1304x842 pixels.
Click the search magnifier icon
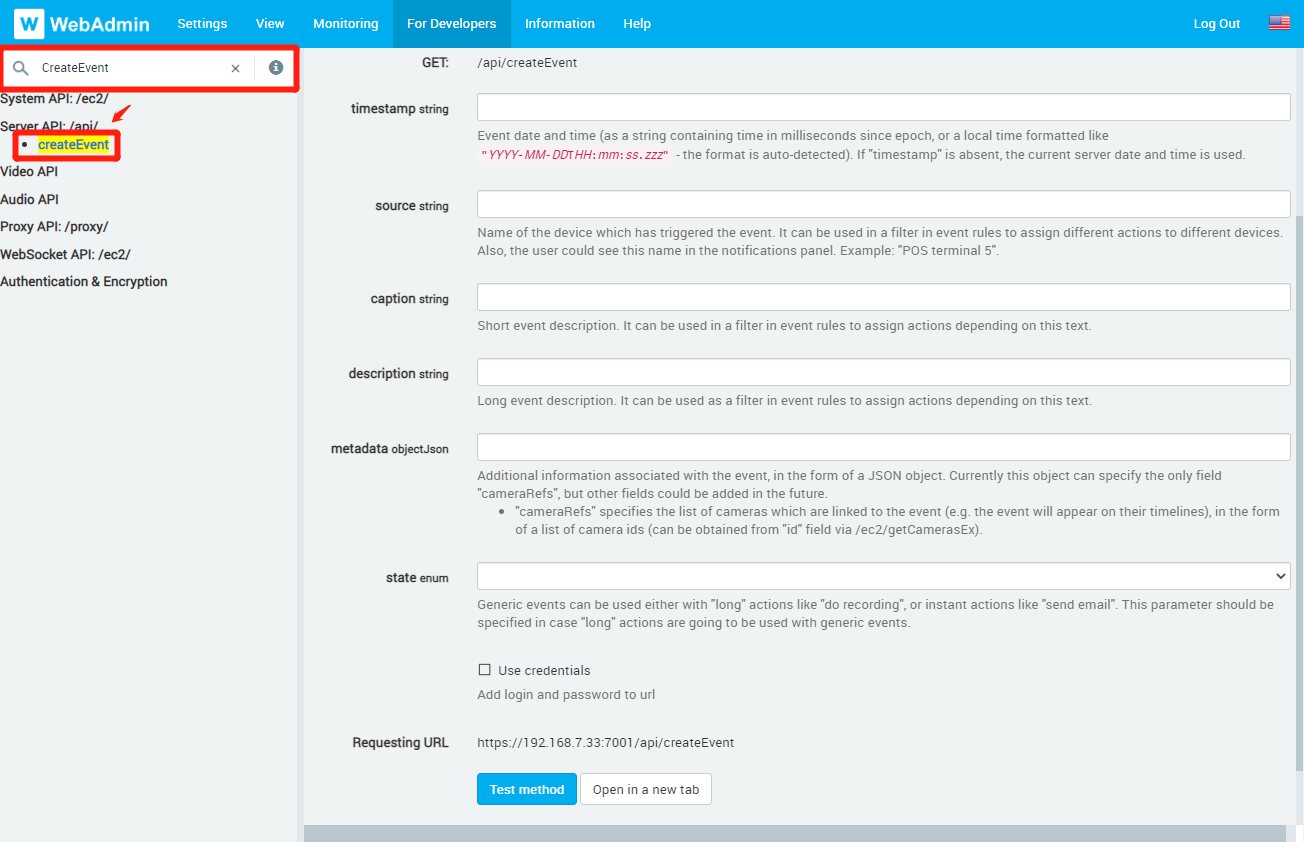(20, 68)
